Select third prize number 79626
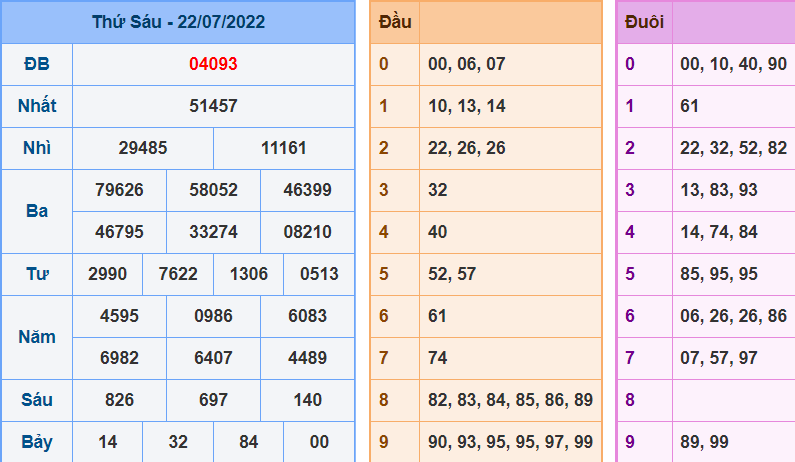This screenshot has width=795, height=462. [119, 190]
